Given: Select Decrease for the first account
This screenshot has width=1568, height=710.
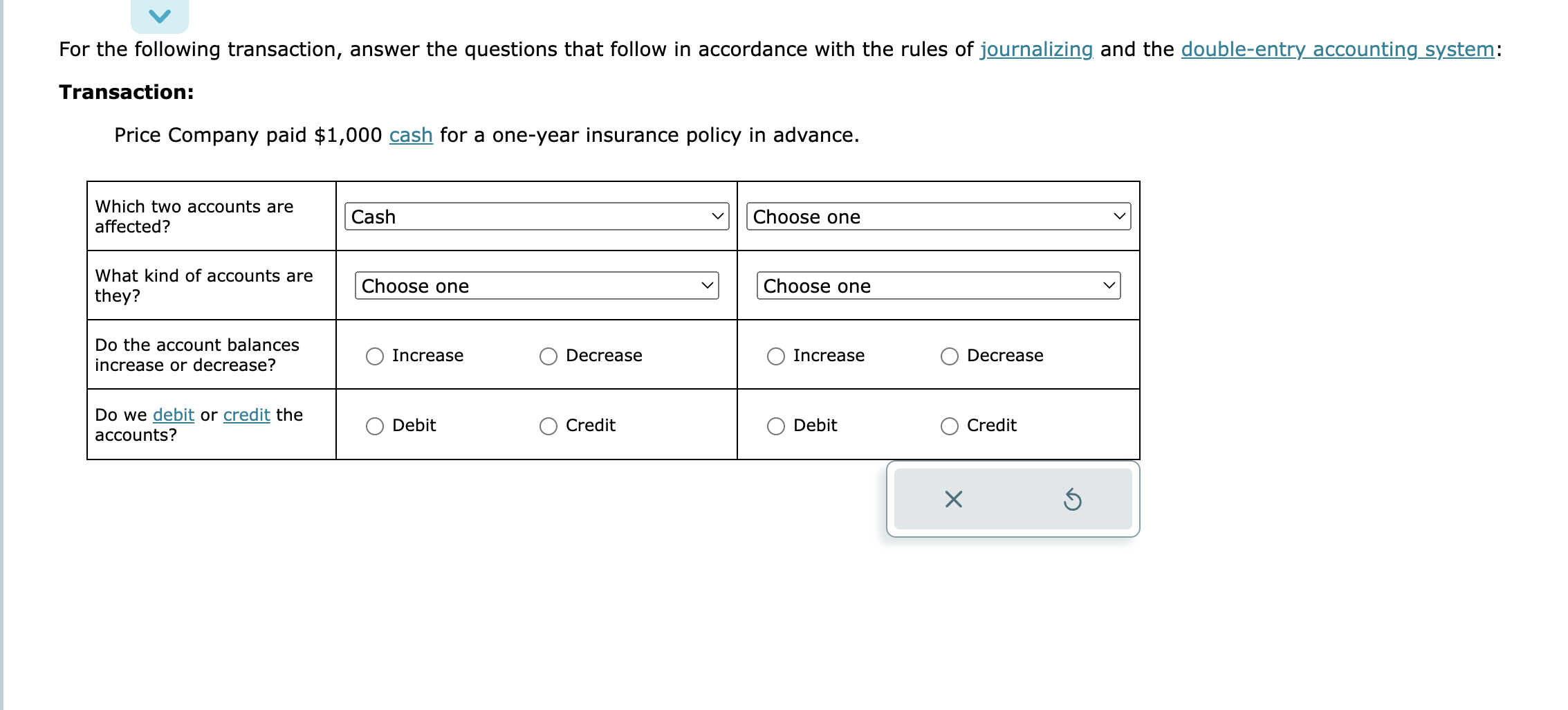Looking at the screenshot, I should pyautogui.click(x=548, y=356).
